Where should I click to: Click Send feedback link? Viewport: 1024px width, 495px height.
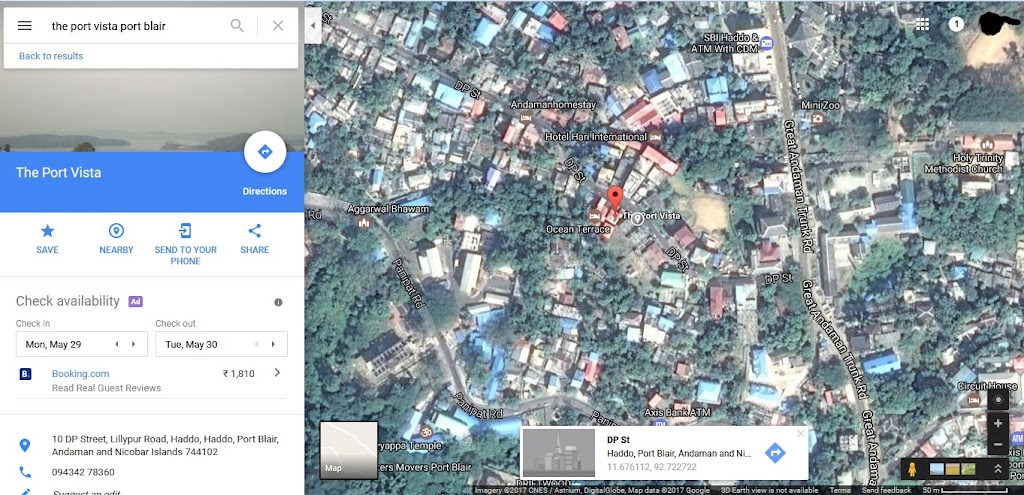coord(886,490)
